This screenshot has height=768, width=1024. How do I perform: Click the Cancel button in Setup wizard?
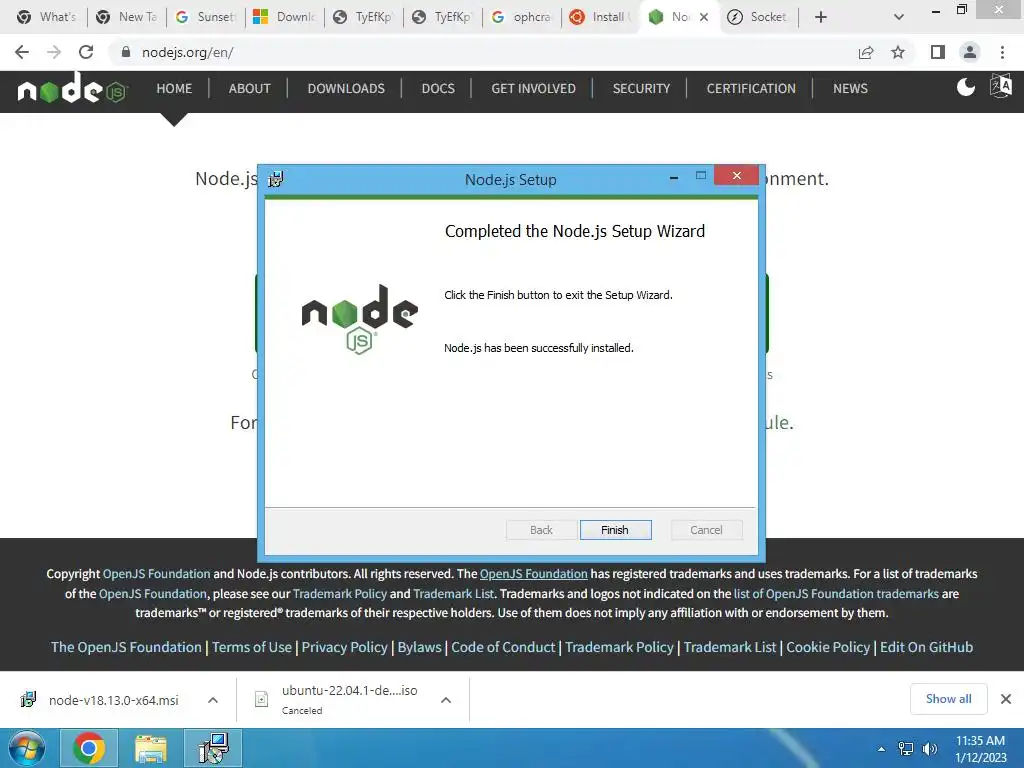(706, 530)
